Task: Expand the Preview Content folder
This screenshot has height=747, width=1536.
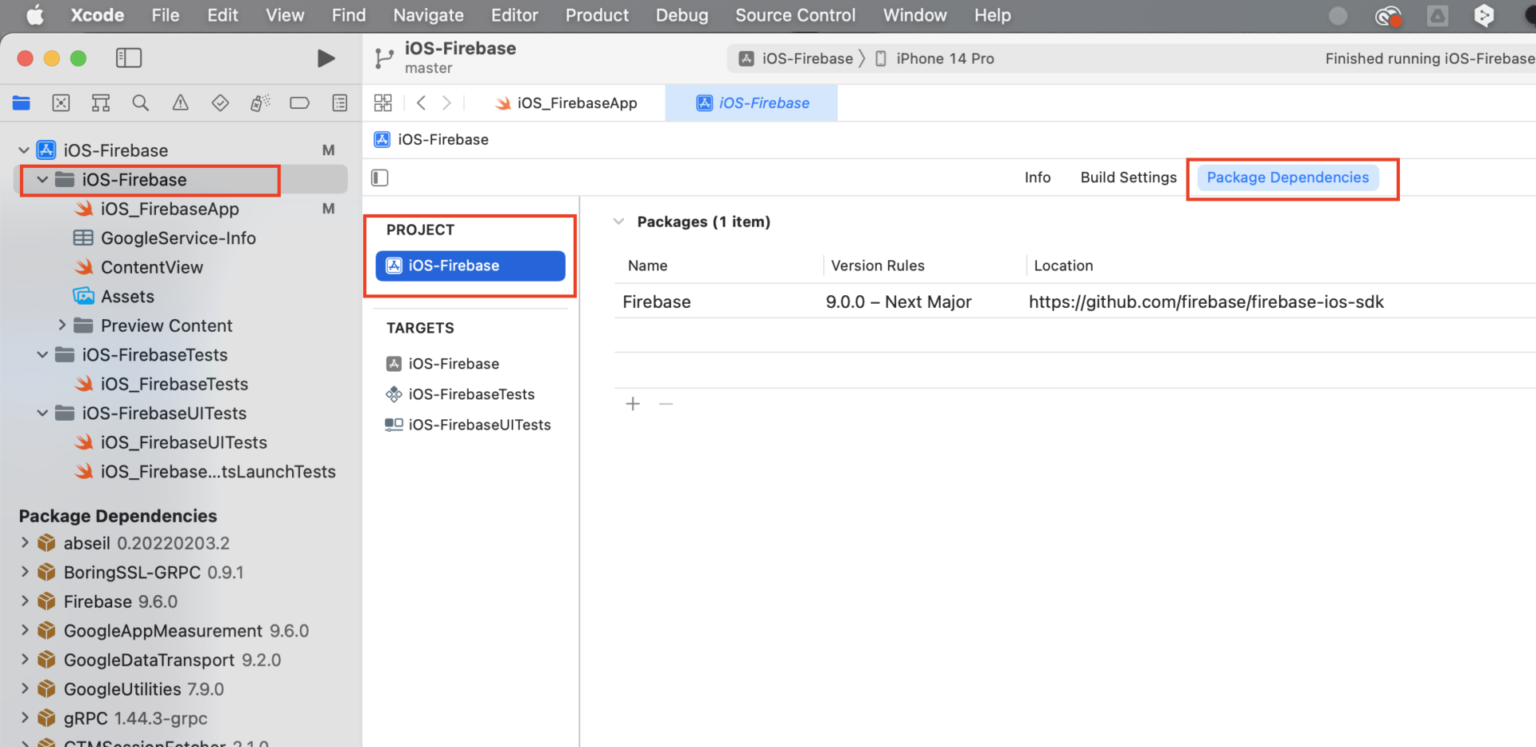Action: point(62,325)
